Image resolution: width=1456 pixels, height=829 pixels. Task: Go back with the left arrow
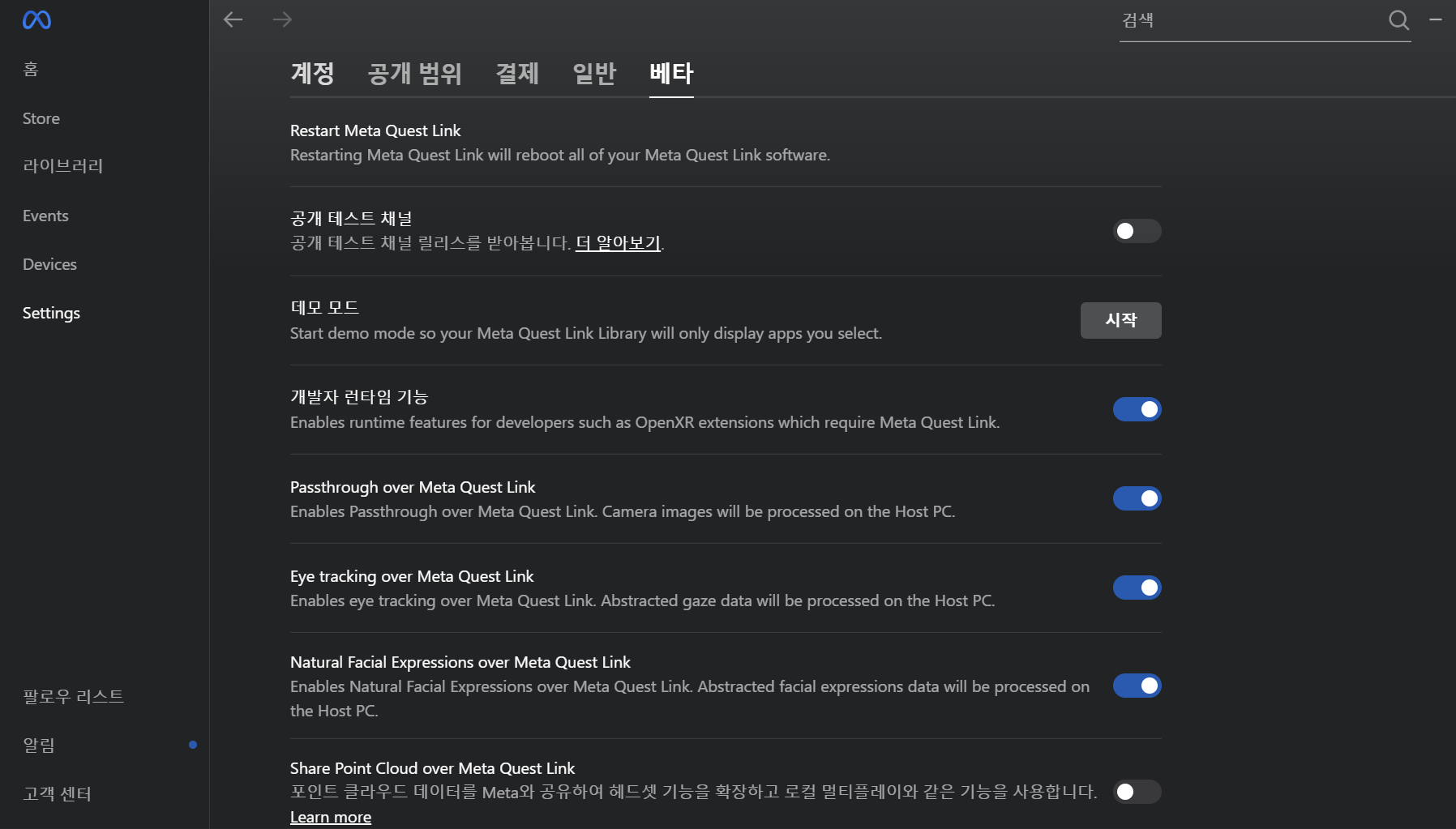click(x=233, y=19)
